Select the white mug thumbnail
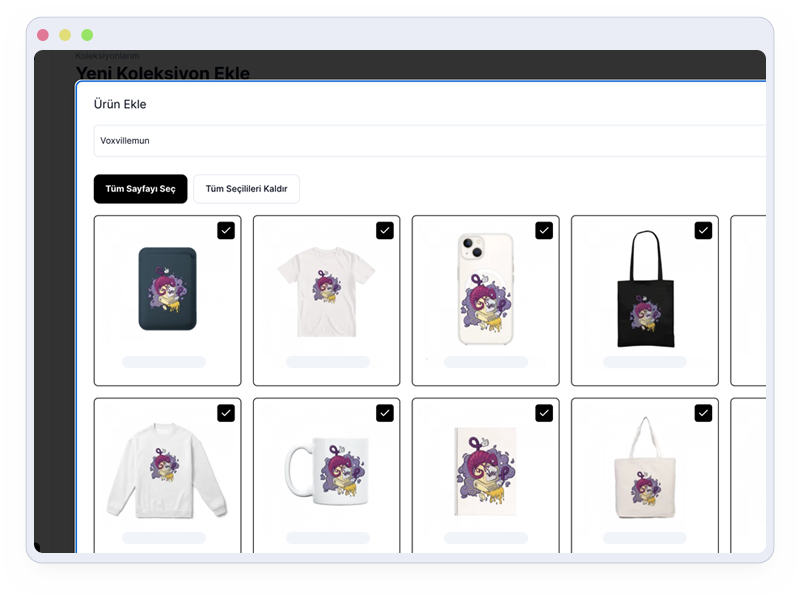The width and height of the screenshot is (800, 600). 327,470
